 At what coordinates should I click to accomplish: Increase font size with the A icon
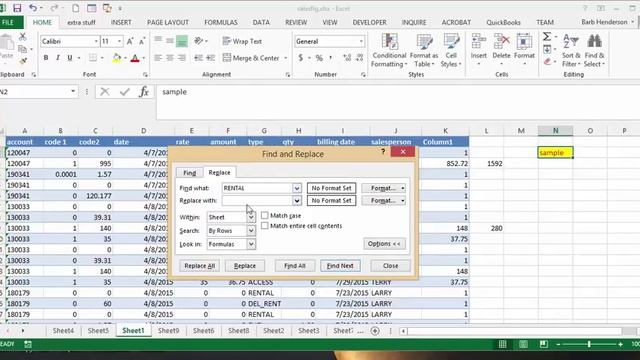130,41
